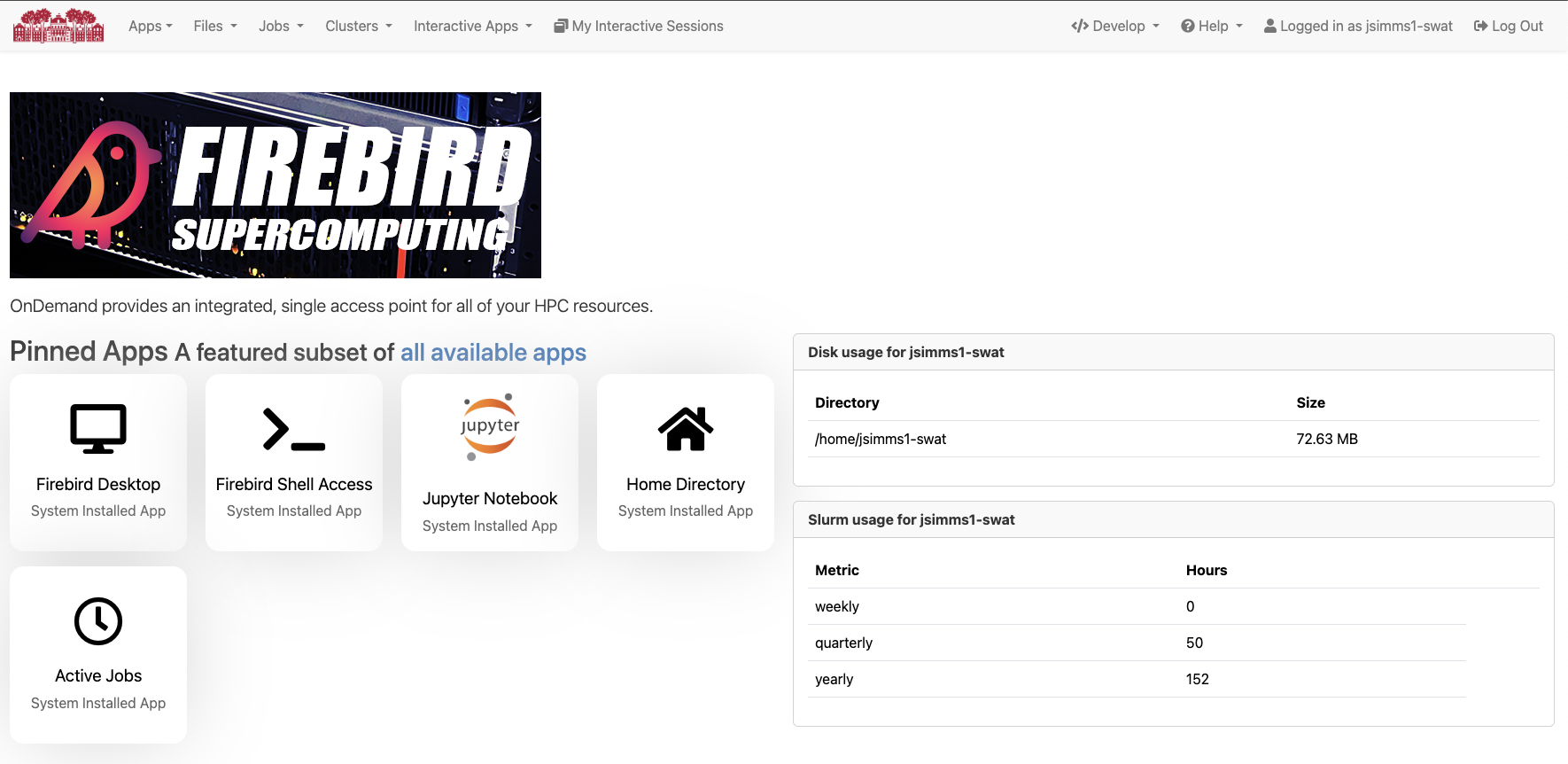Click the college logo in navbar
1568x764 pixels.
[x=58, y=26]
